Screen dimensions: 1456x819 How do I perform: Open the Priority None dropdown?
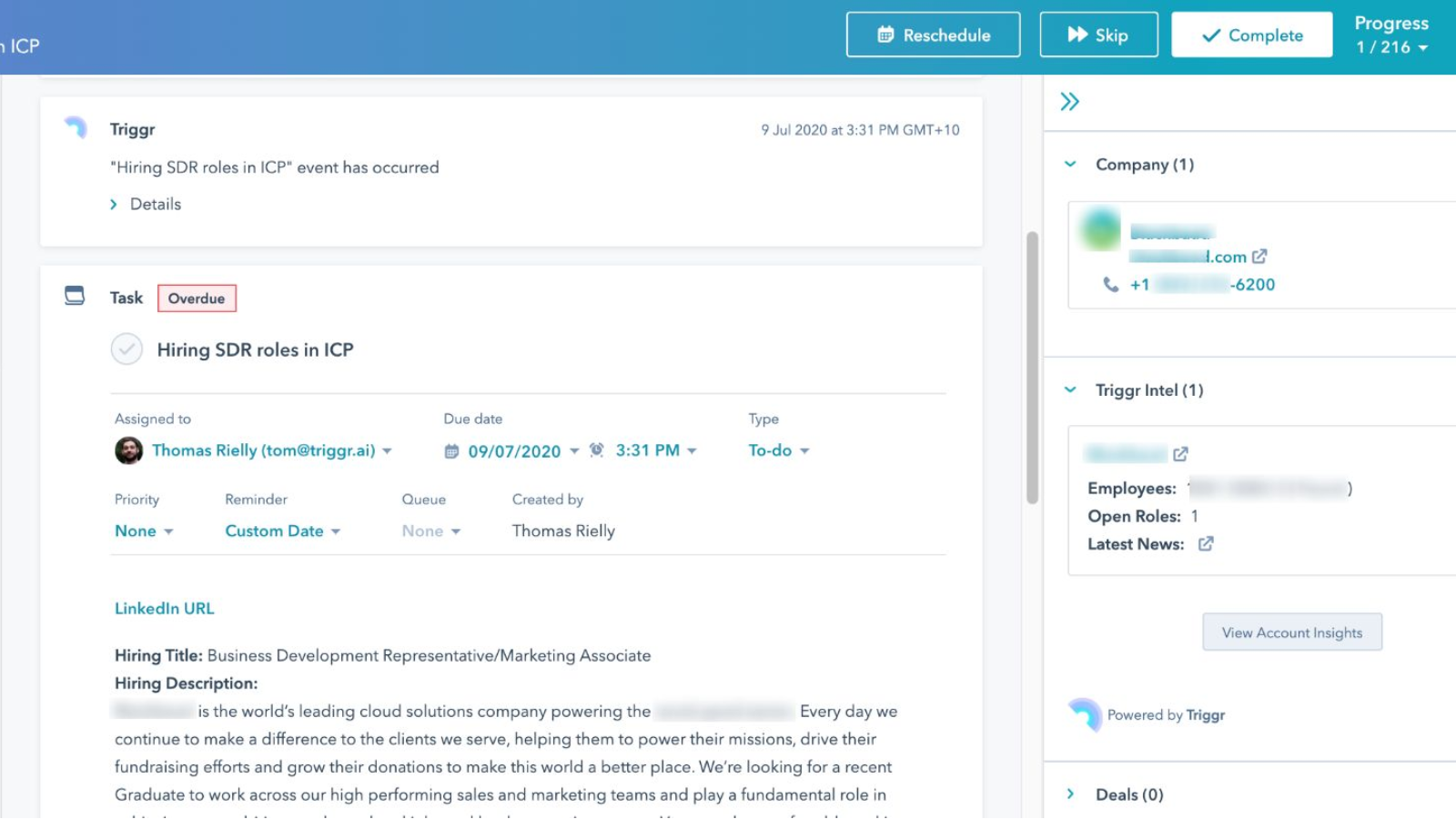pyautogui.click(x=144, y=531)
